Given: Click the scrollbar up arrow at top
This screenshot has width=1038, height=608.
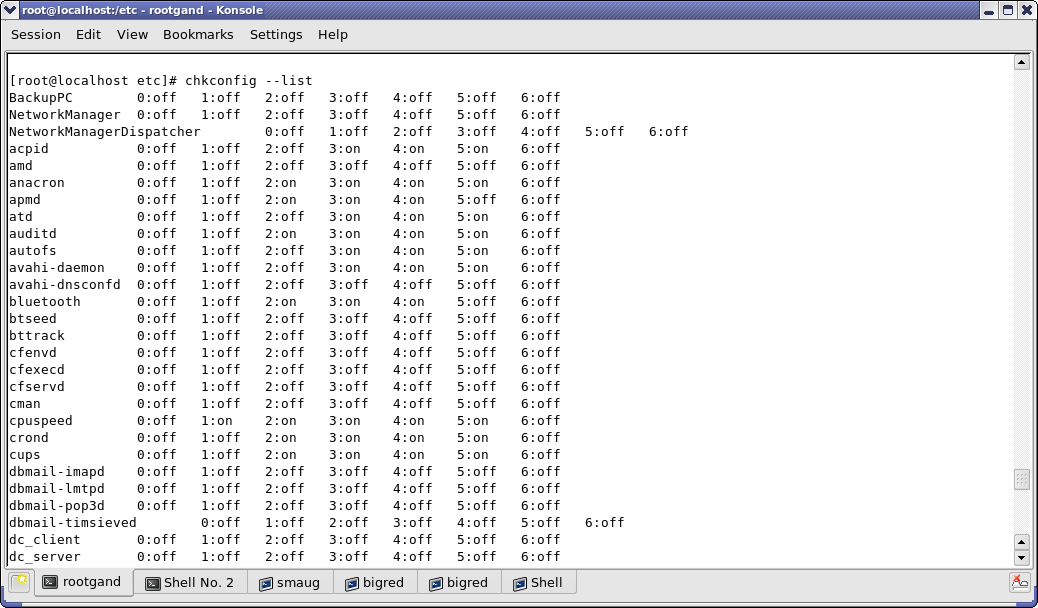Looking at the screenshot, I should pyautogui.click(x=1021, y=62).
